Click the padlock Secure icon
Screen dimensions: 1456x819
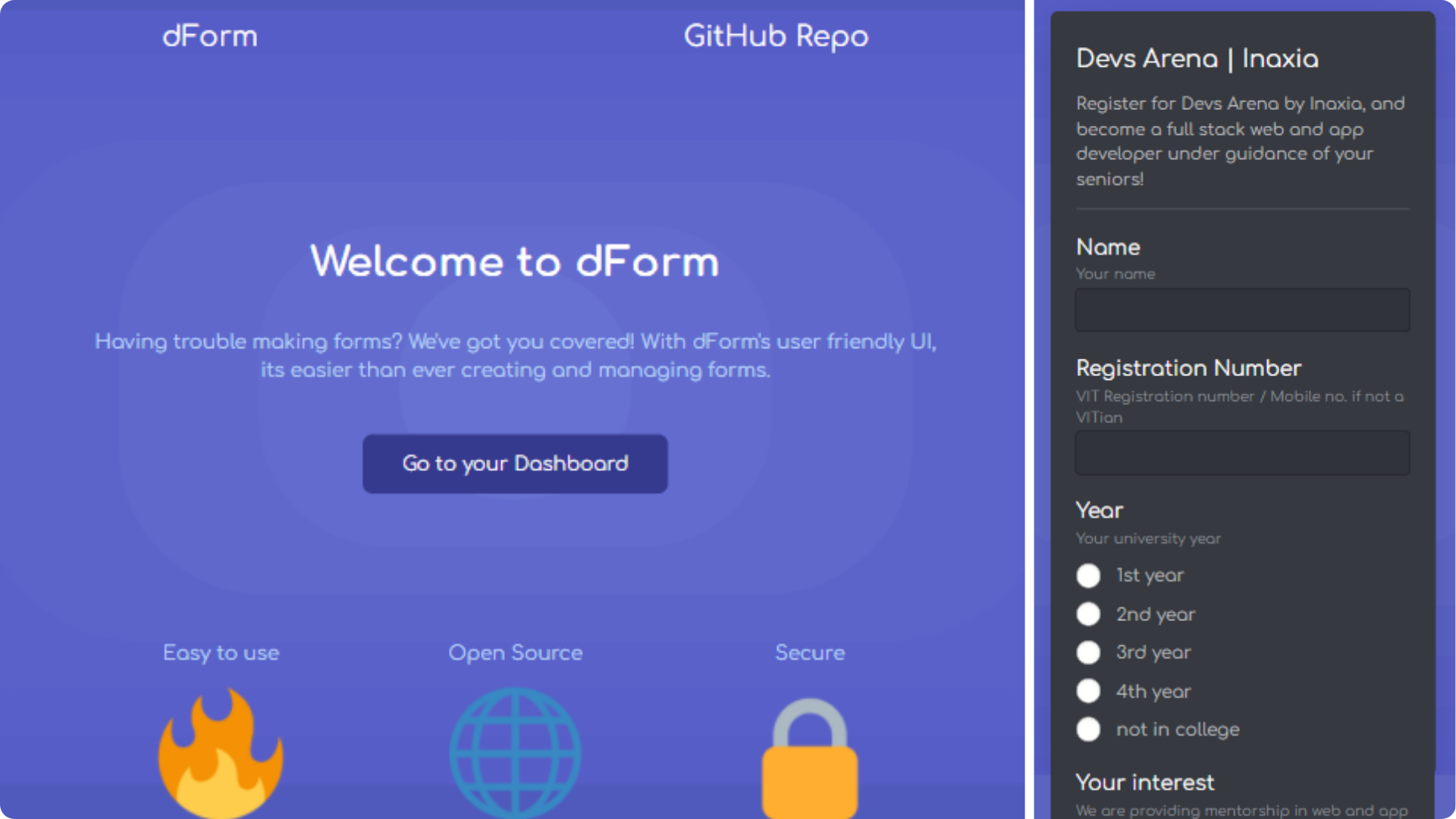coord(809,758)
